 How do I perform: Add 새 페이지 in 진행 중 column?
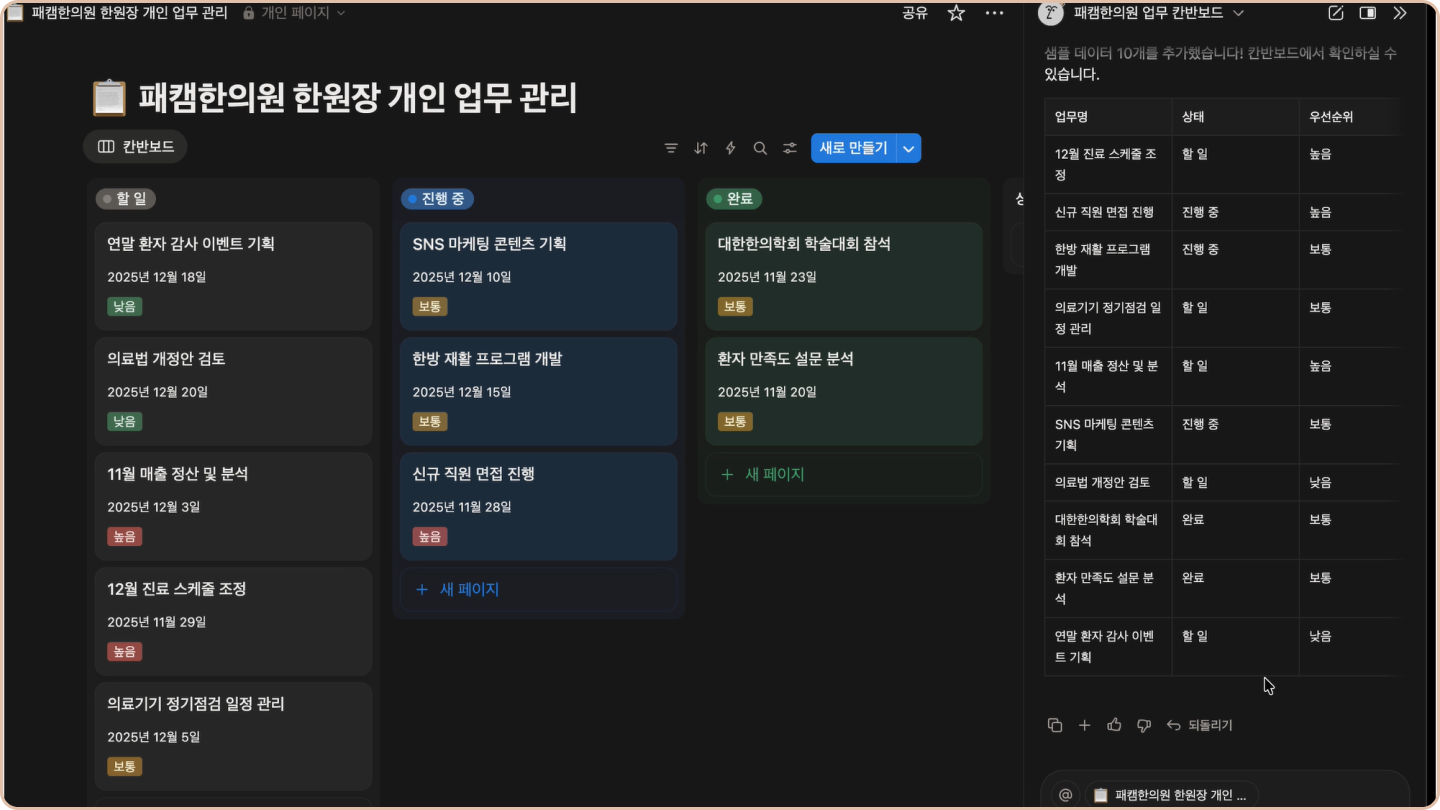tap(539, 590)
